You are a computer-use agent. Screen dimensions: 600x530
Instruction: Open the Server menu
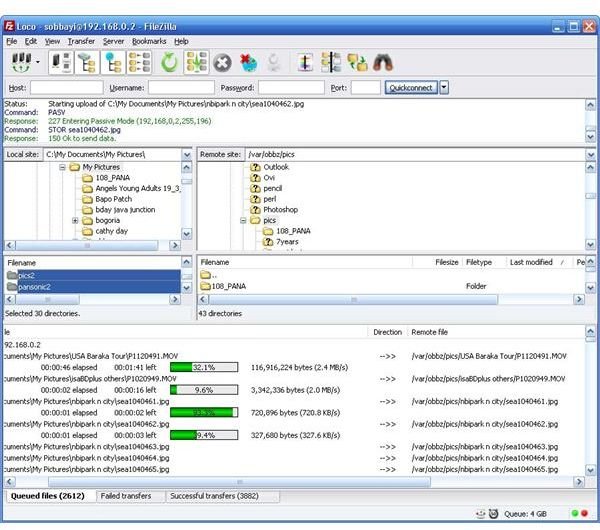coord(113,41)
